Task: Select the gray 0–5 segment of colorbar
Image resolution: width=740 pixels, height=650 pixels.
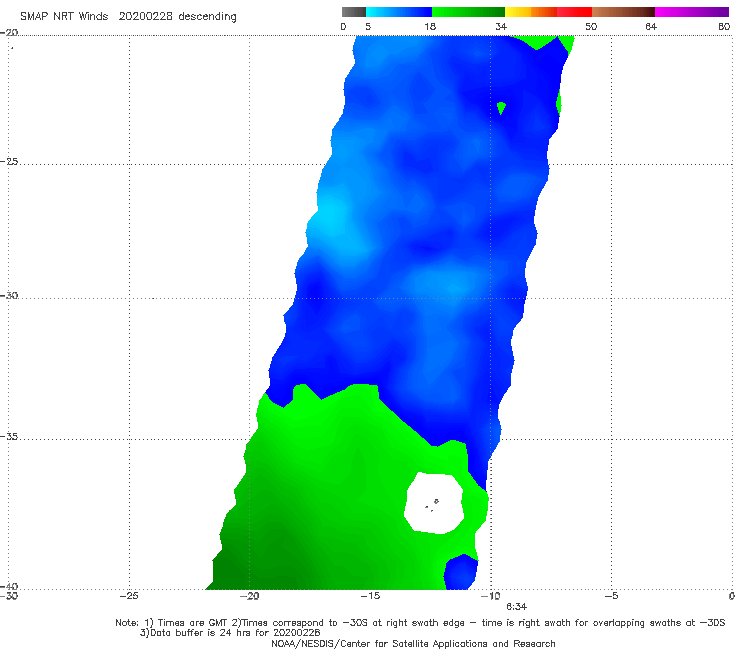Action: (354, 12)
